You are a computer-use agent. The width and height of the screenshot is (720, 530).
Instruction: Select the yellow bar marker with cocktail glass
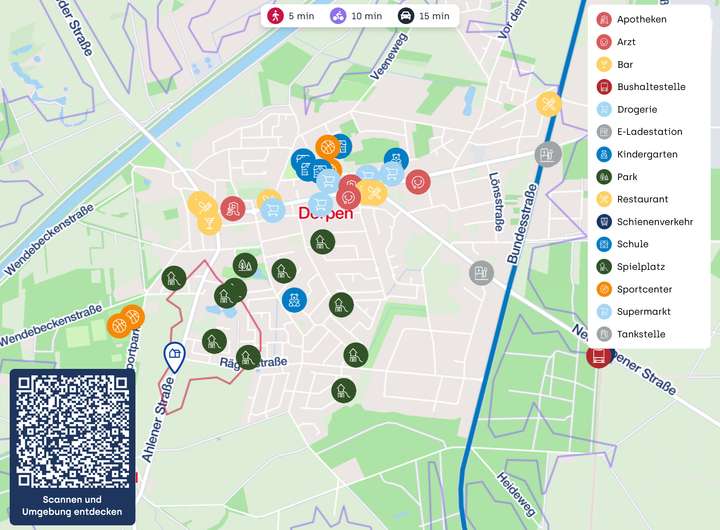[x=209, y=222]
